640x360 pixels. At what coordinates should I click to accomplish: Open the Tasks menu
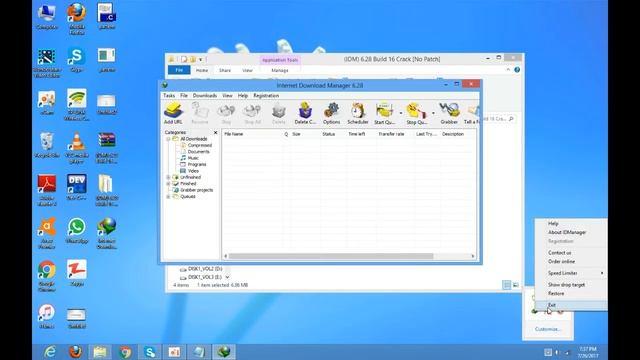pos(169,96)
